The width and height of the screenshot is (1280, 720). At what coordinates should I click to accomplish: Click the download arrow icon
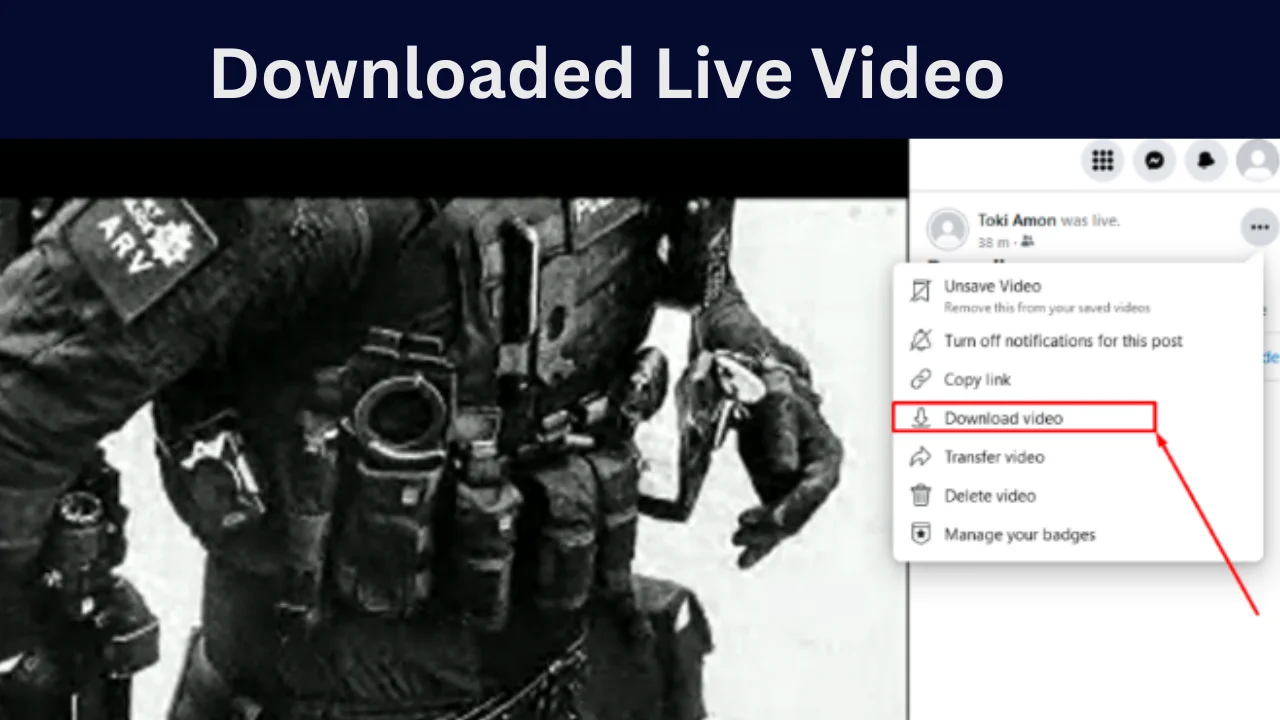pyautogui.click(x=920, y=418)
